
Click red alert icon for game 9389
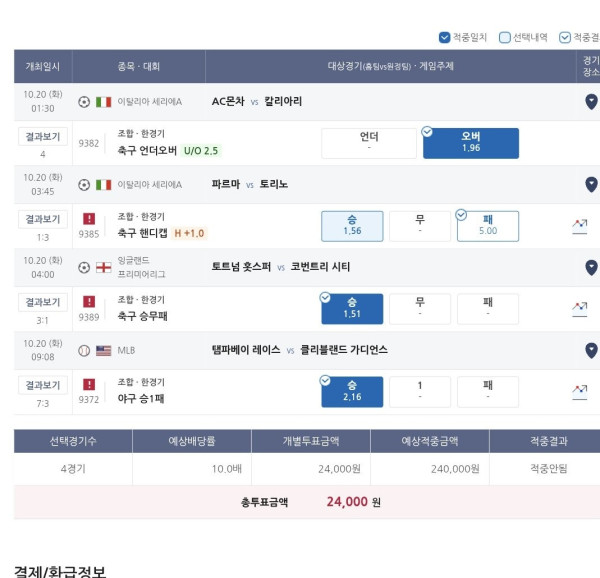89,302
